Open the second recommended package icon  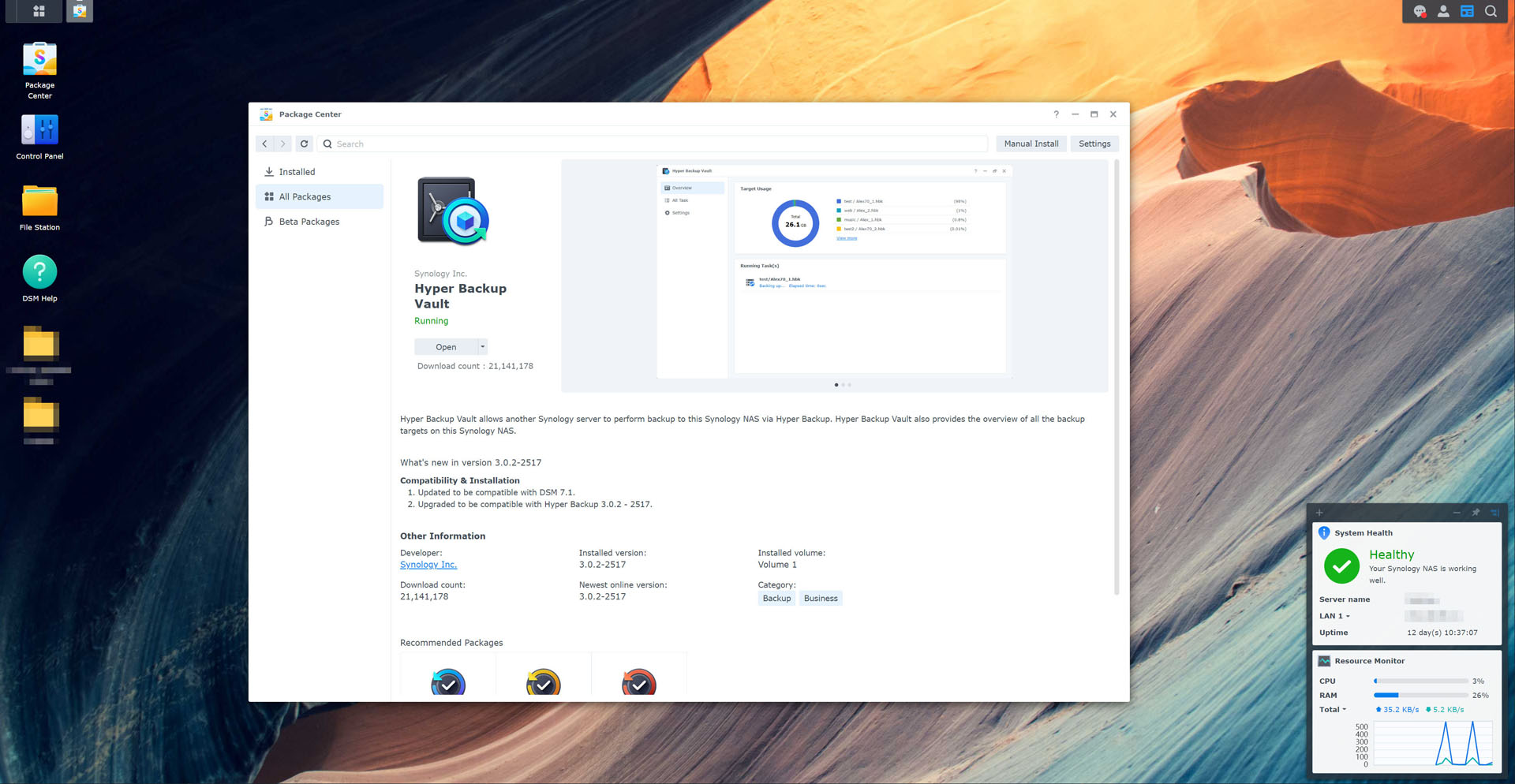[x=544, y=682]
